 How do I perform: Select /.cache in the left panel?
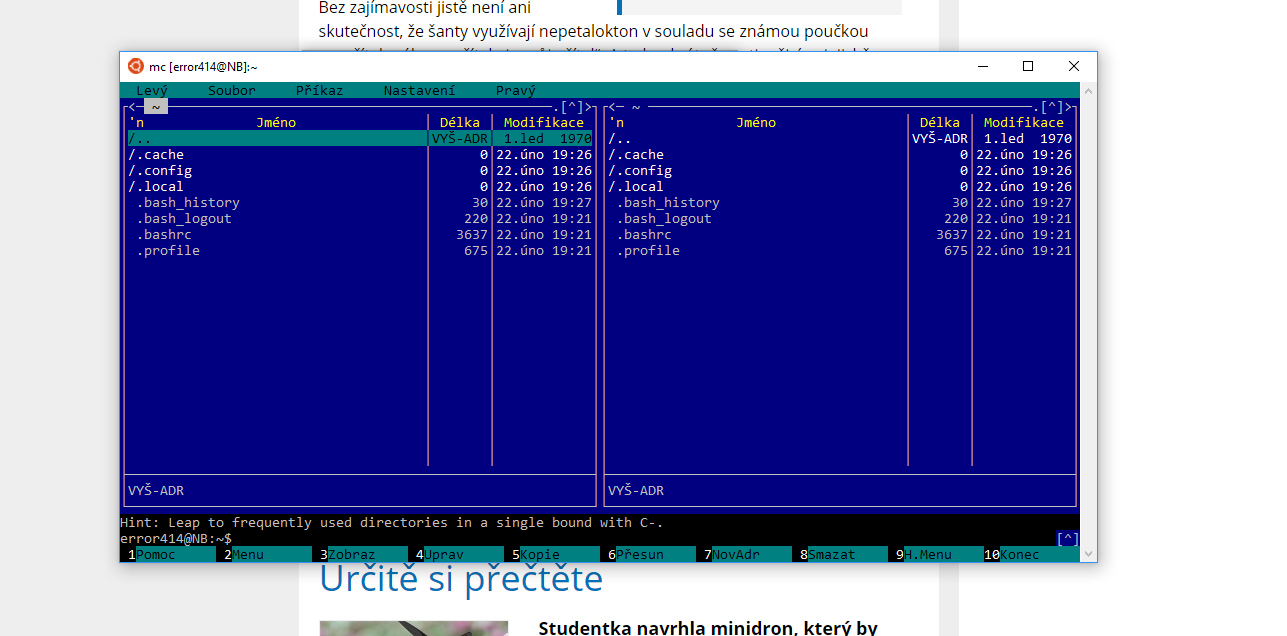pyautogui.click(x=360, y=154)
